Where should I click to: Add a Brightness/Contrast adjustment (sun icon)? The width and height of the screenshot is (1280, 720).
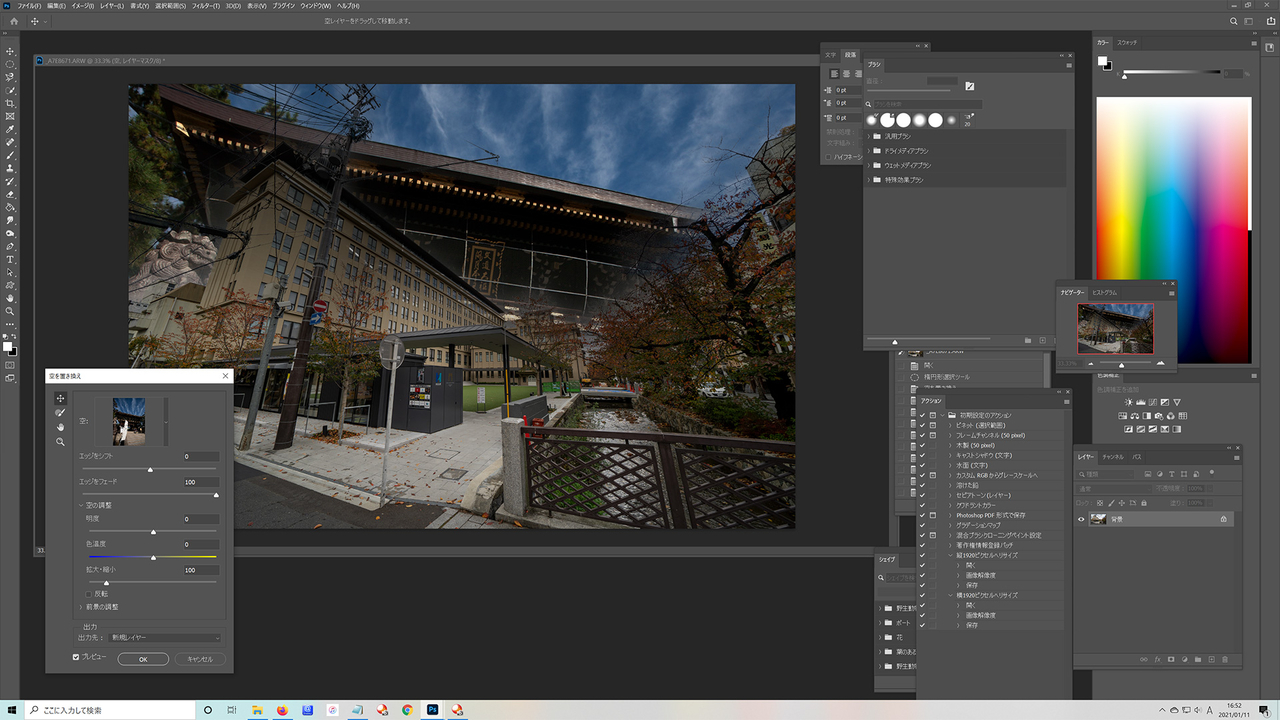1128,402
